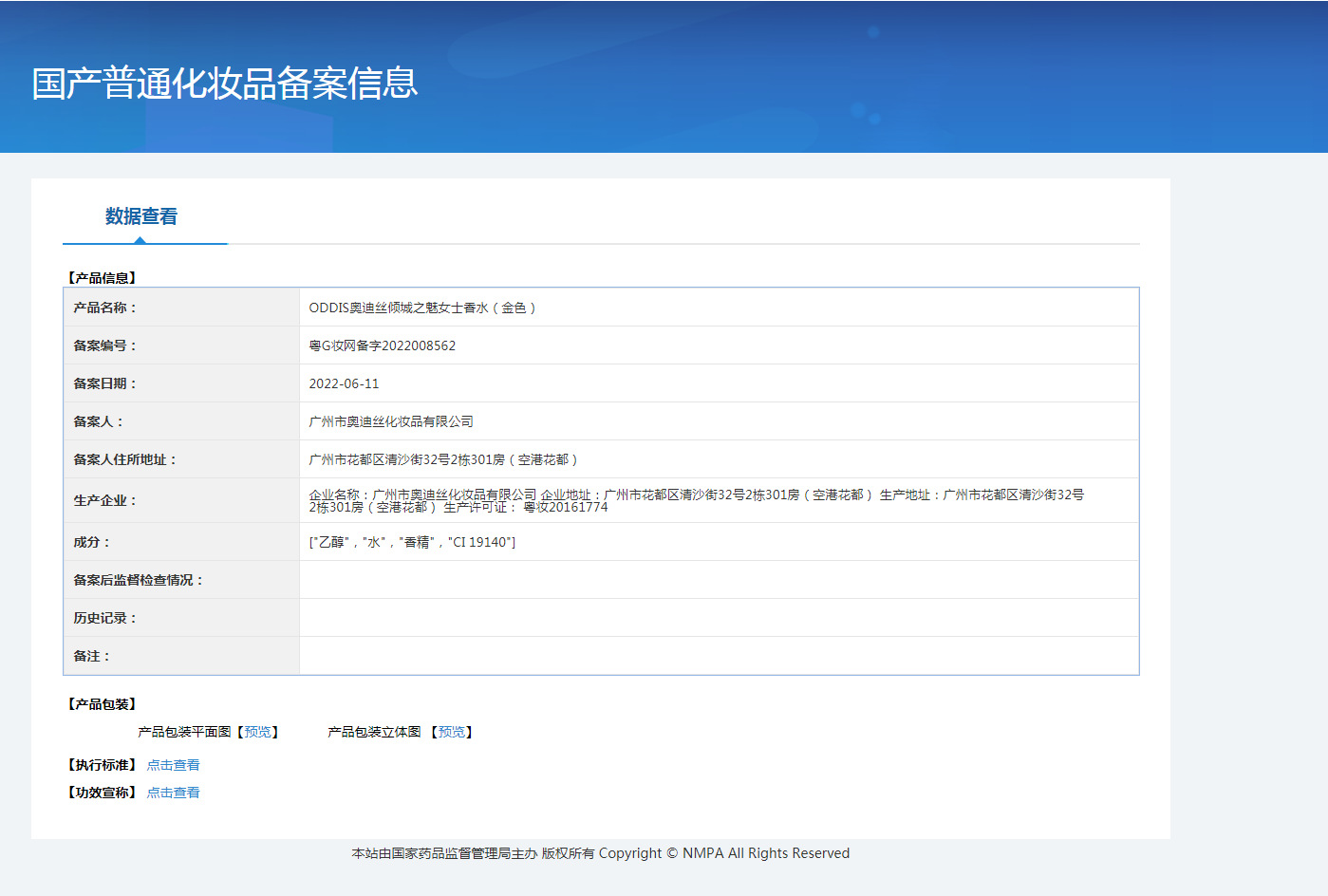
Task: Select the ingredients list with CI 19140
Action: [412, 542]
